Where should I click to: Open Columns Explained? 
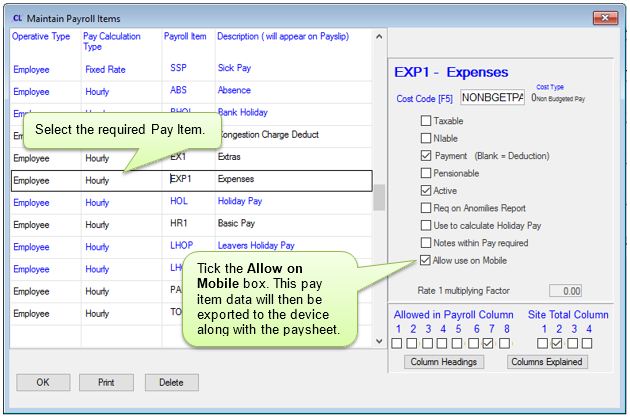(547, 362)
